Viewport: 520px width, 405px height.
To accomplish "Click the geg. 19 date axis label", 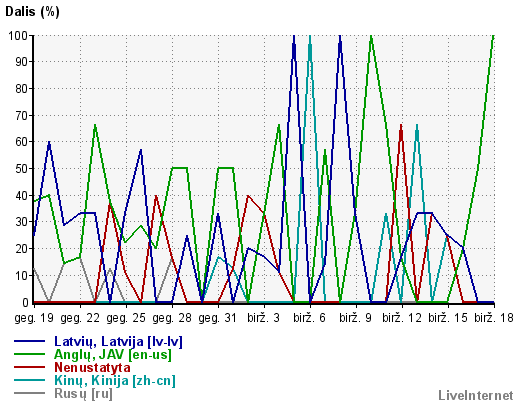I will (34, 318).
